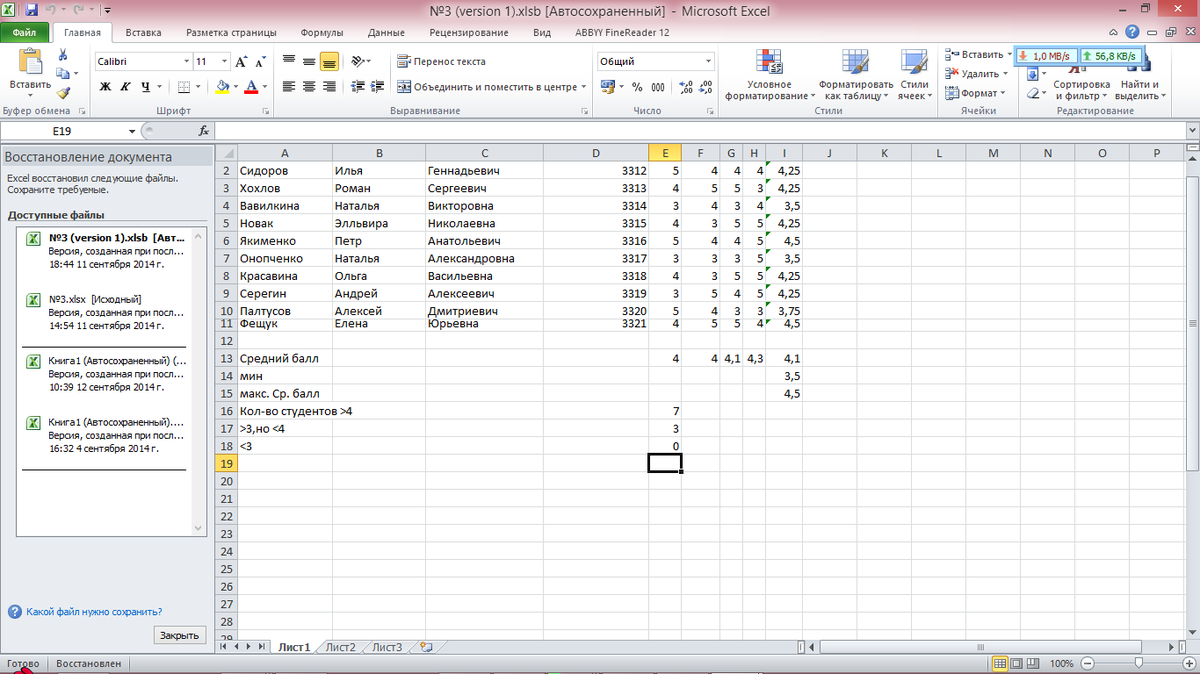Switch to the Лист2 sheet tab
1200x674 pixels.
point(340,647)
